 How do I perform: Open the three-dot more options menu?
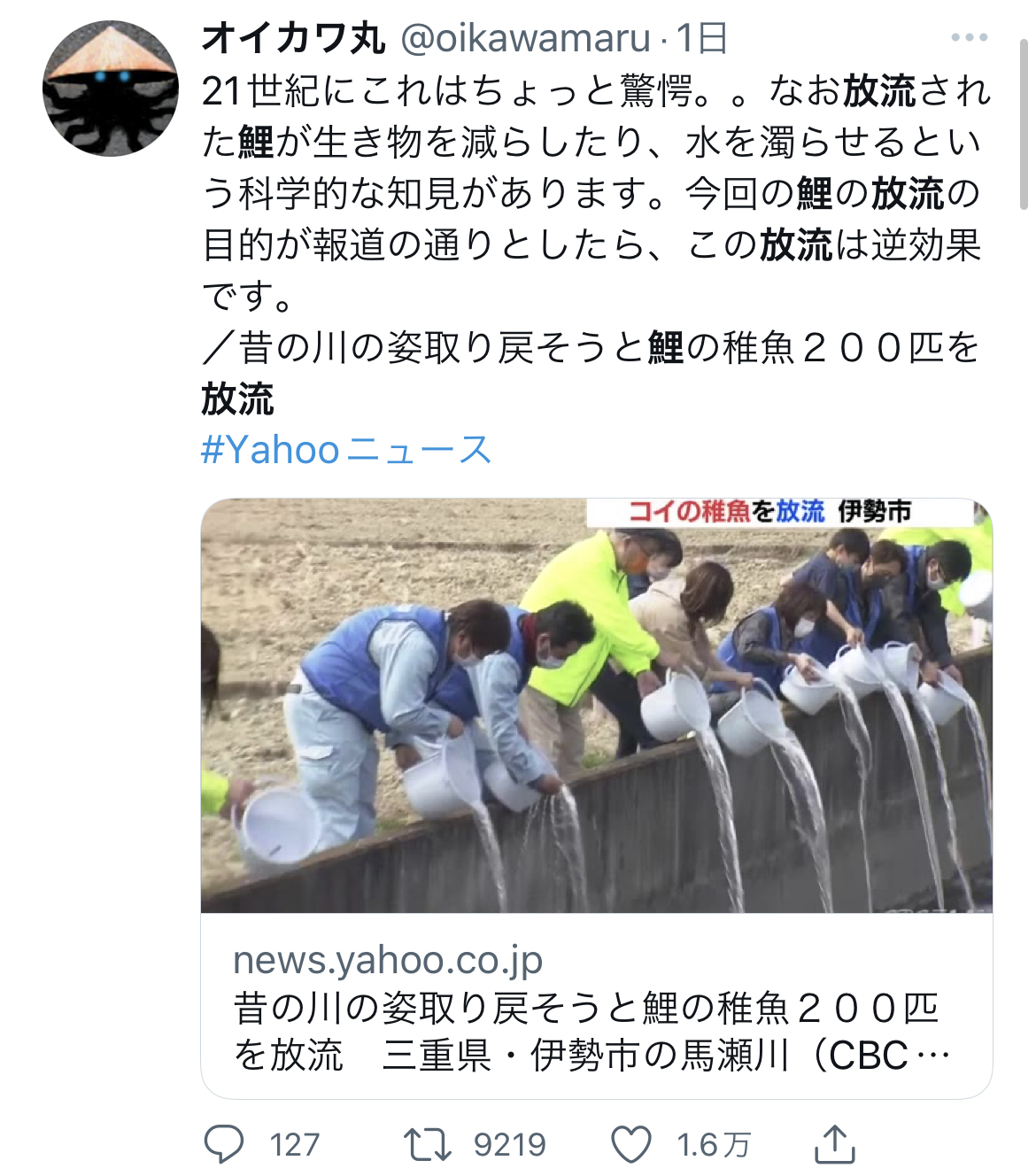coord(969,37)
